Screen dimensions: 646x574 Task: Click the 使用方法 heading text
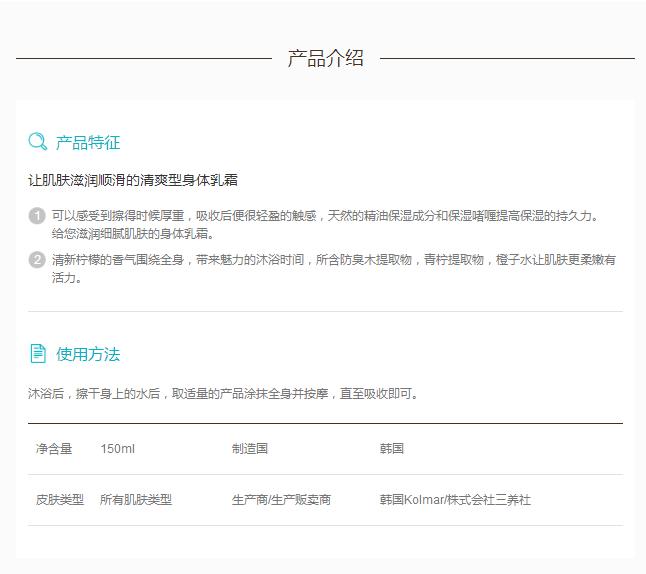(88, 354)
